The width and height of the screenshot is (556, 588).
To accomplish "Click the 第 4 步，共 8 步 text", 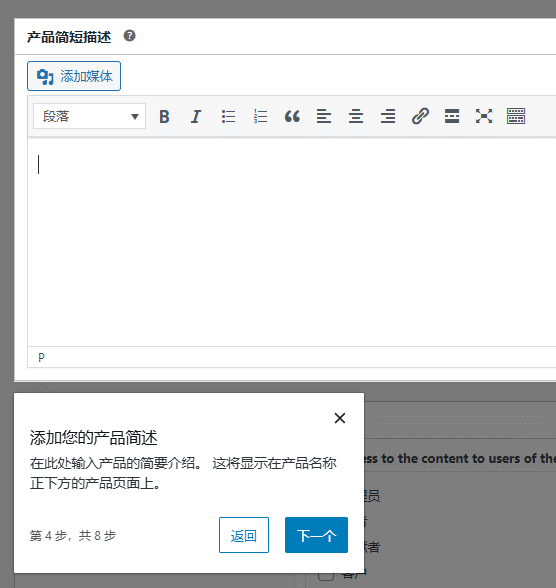I will (x=73, y=536).
